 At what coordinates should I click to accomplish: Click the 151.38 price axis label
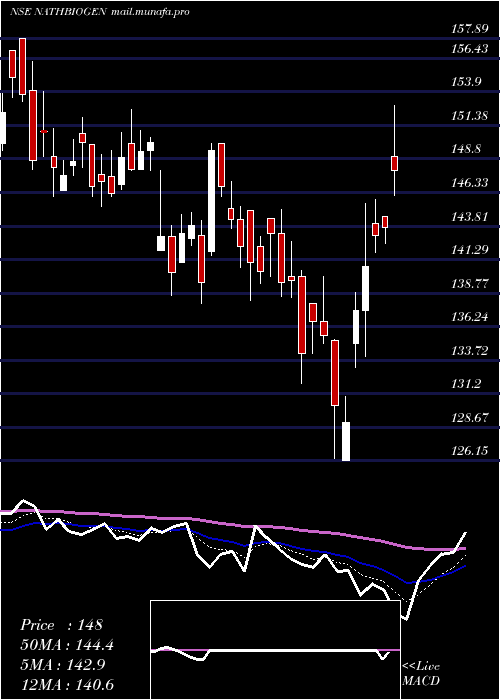tap(468, 116)
